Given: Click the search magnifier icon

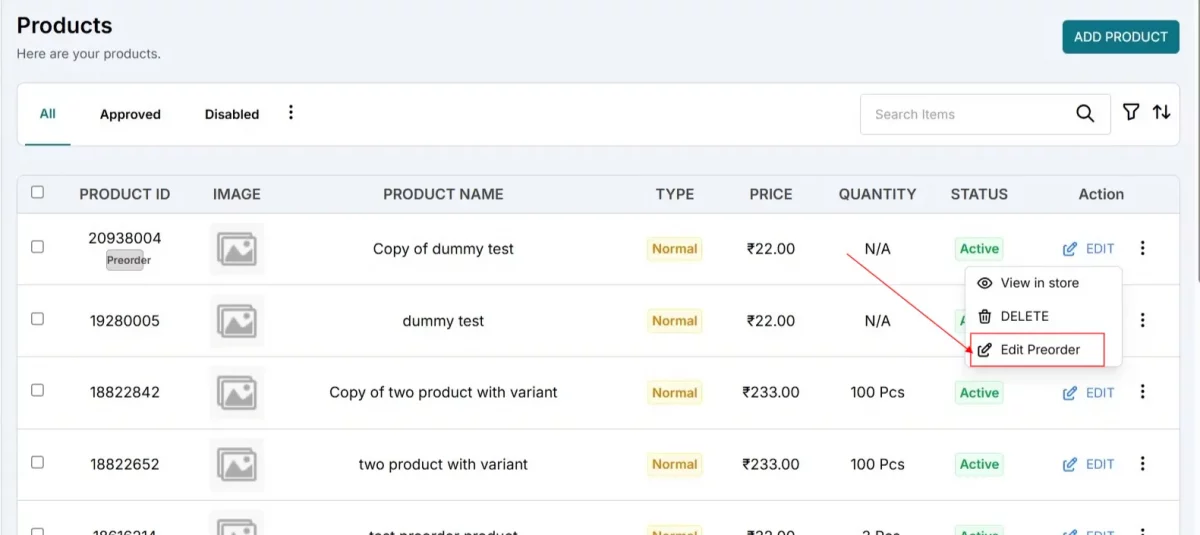Looking at the screenshot, I should 1085,114.
